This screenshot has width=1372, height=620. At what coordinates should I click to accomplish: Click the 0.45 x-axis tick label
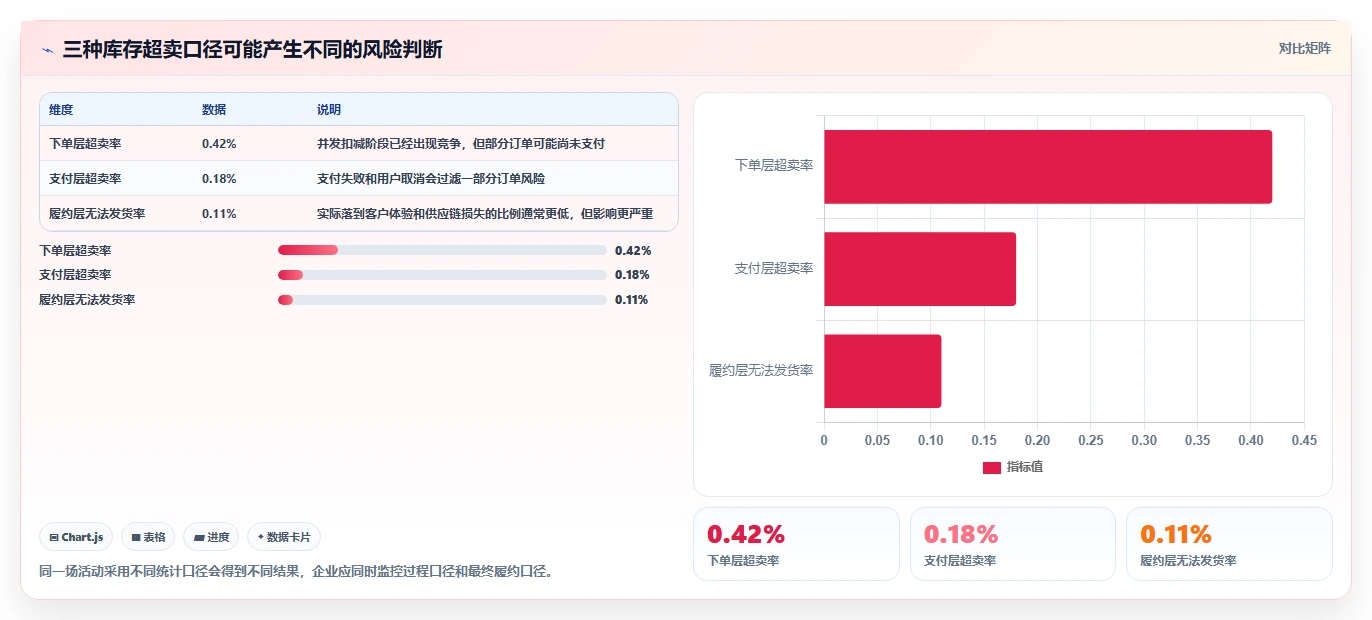coord(1304,440)
